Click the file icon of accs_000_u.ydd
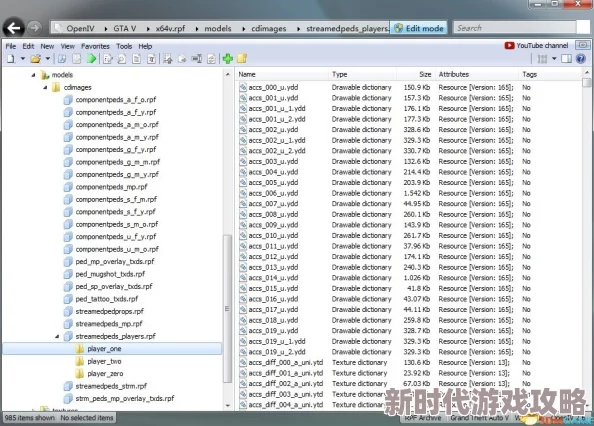Viewport: 594px width, 426px height. pyautogui.click(x=243, y=87)
